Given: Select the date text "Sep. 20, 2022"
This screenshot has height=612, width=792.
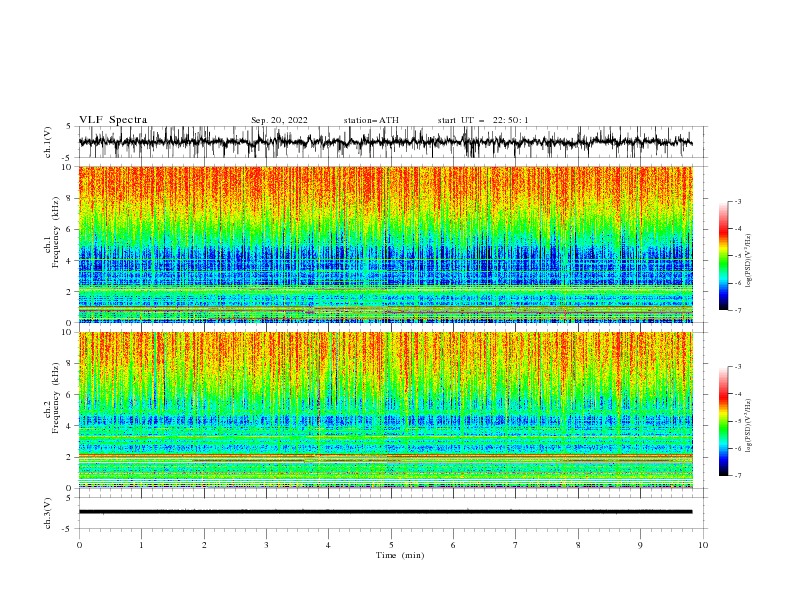Looking at the screenshot, I should (x=279, y=120).
